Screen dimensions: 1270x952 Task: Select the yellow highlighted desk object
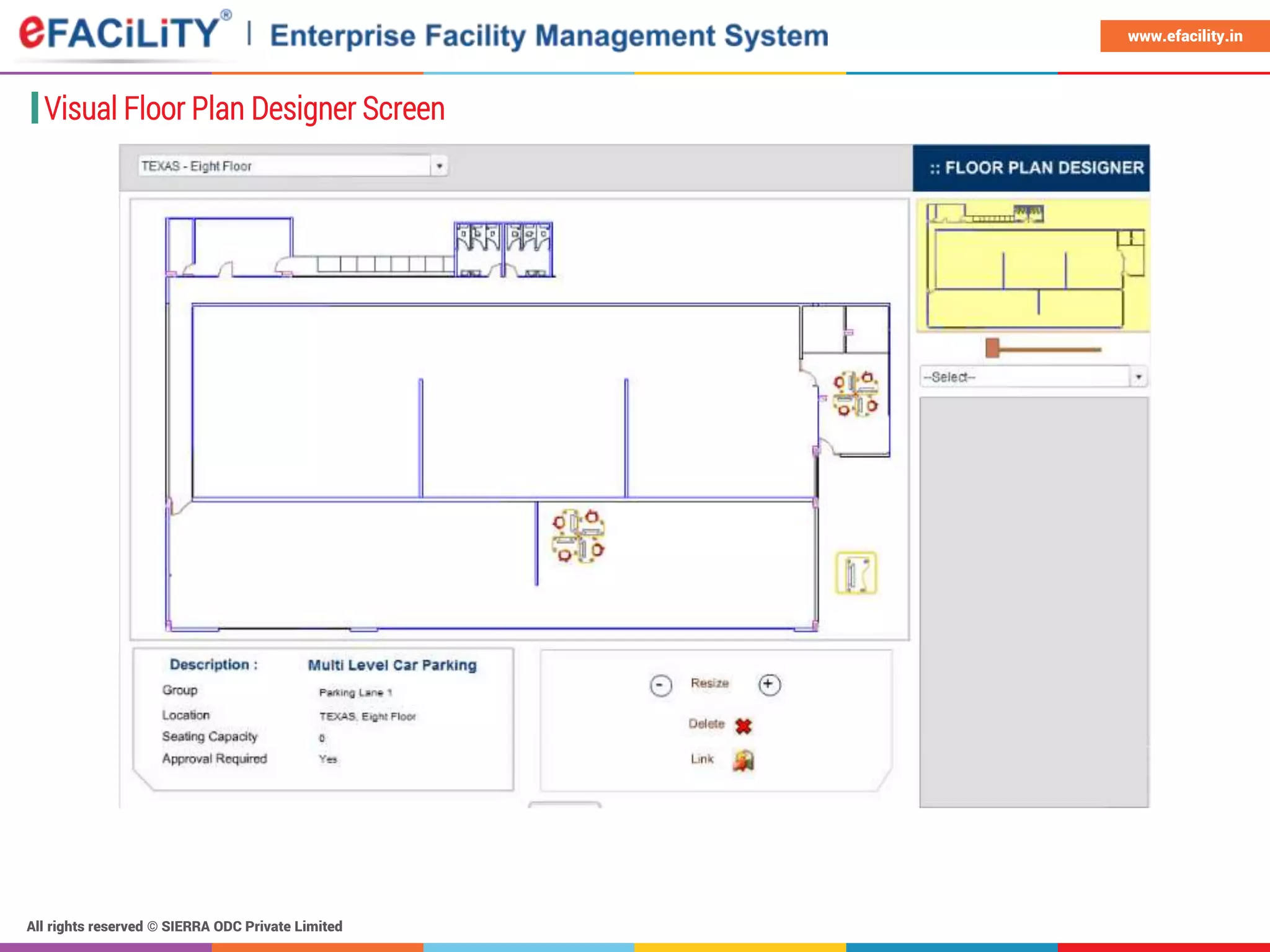[x=856, y=573]
